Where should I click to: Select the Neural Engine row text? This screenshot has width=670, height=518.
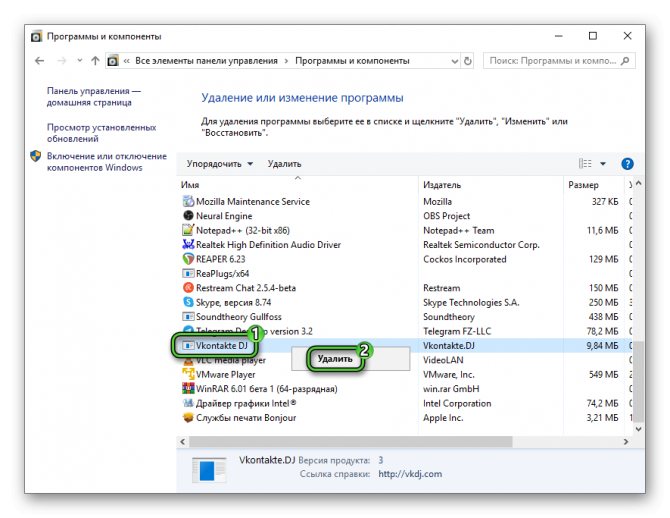point(224,216)
